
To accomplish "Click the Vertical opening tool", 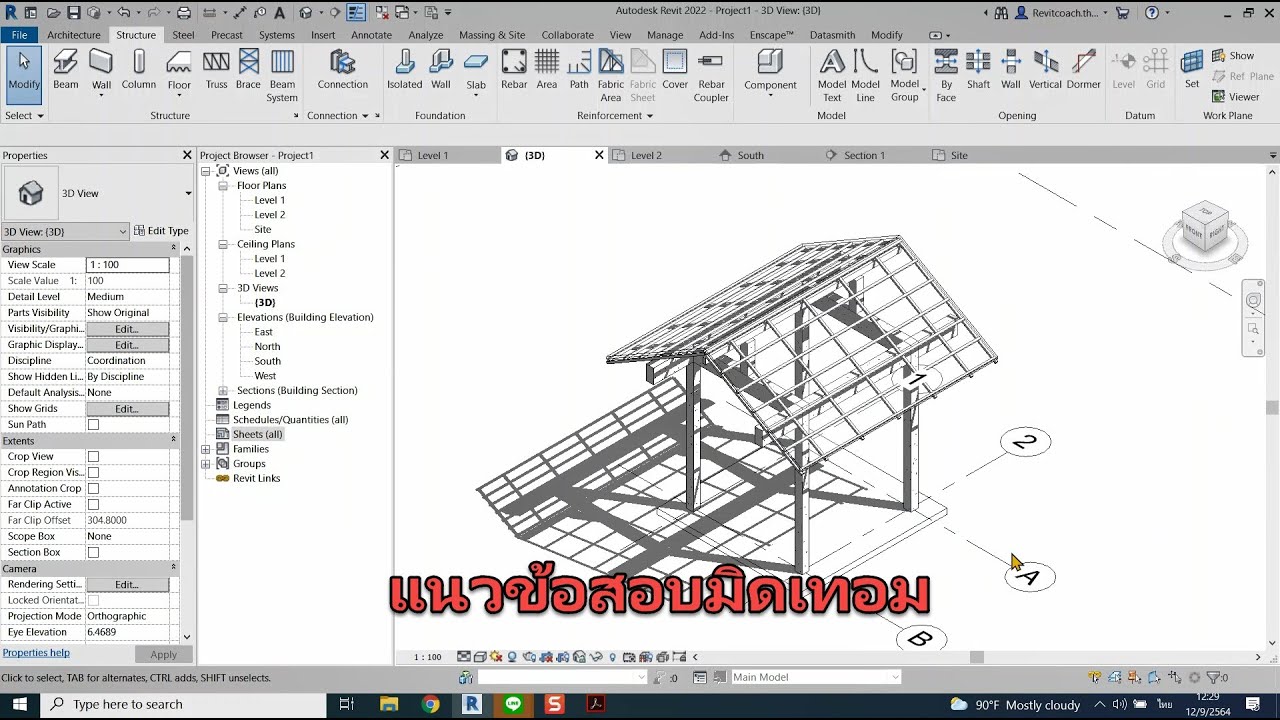I will pyautogui.click(x=1045, y=71).
